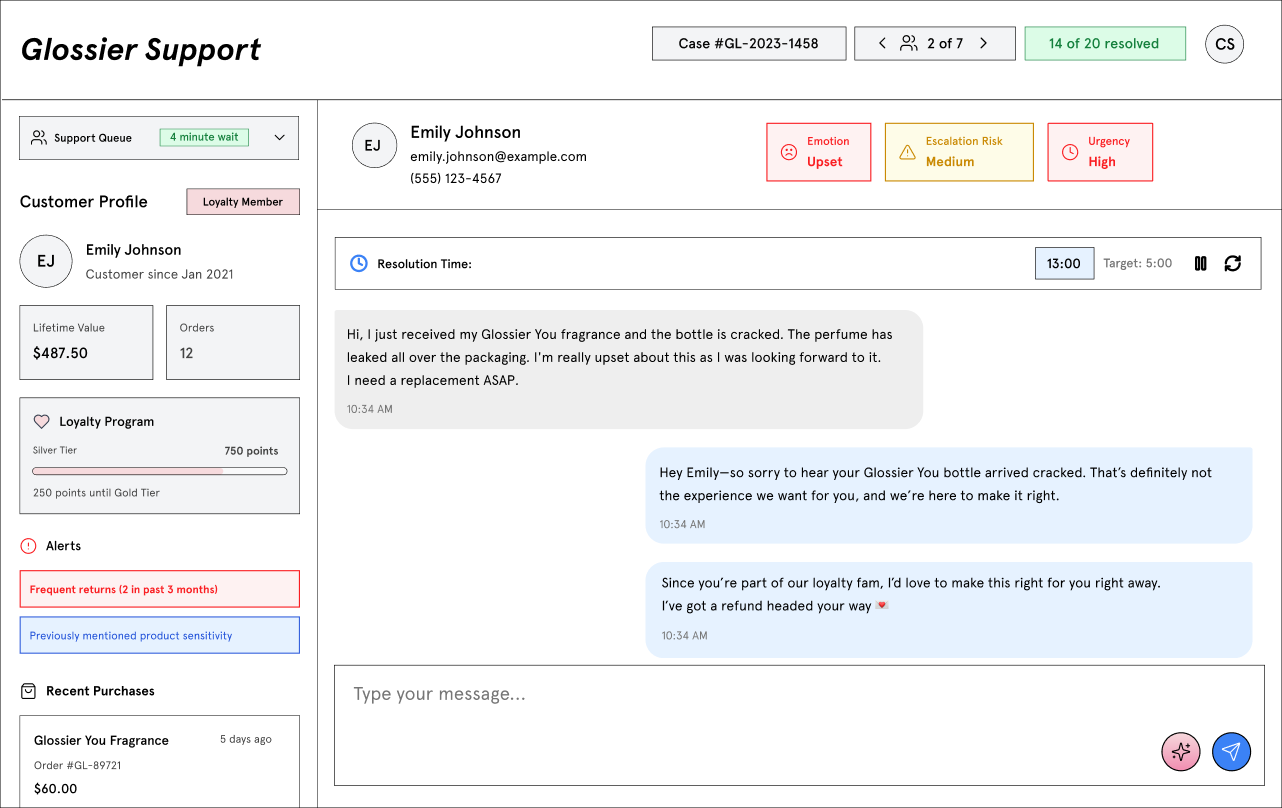Open the Urgency High indicator card

1100,152
